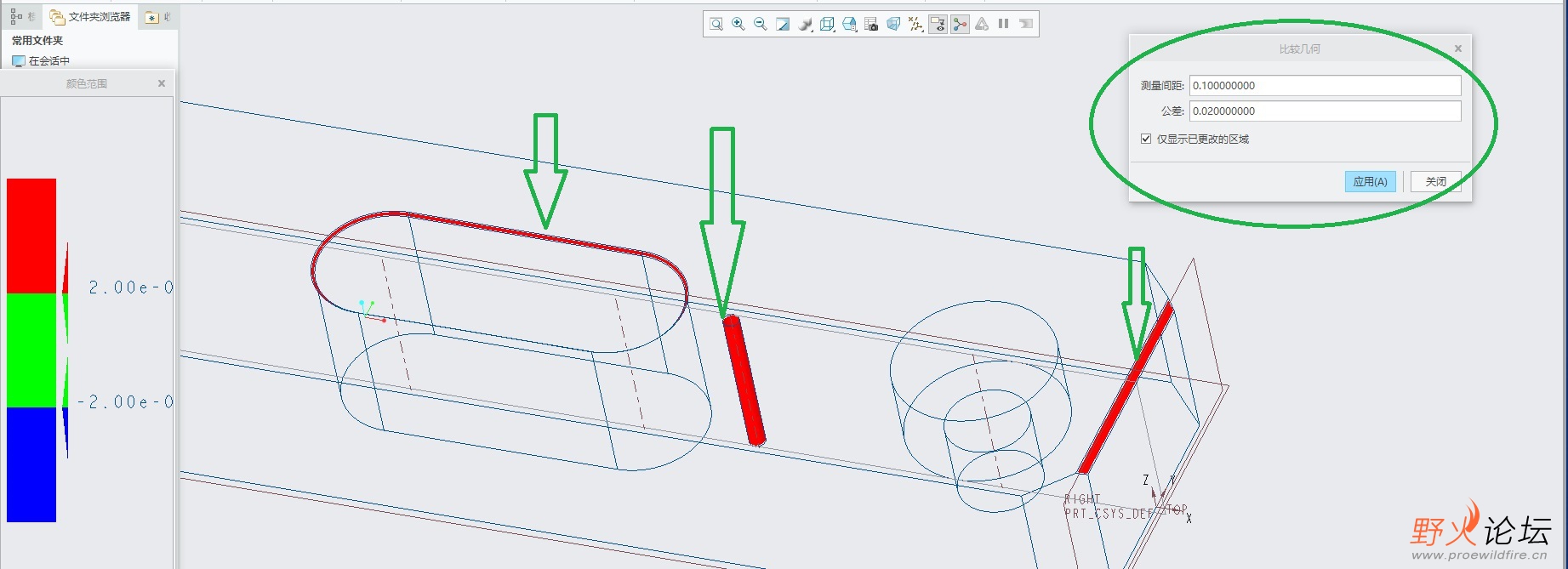The width and height of the screenshot is (1568, 569).
Task: Close the 比较几何 dialog
Action: pyautogui.click(x=1457, y=48)
